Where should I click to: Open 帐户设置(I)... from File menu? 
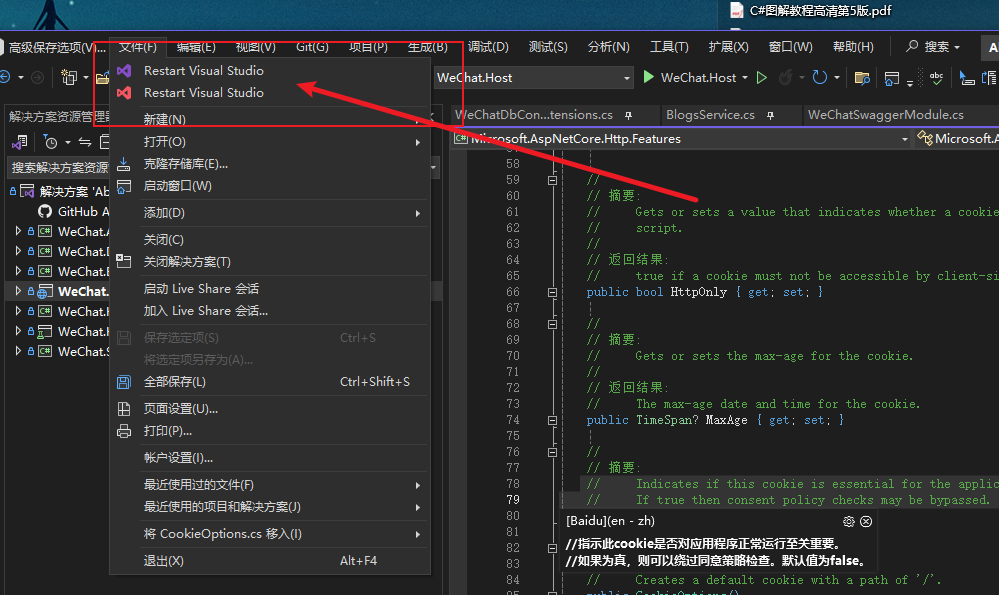(270, 458)
